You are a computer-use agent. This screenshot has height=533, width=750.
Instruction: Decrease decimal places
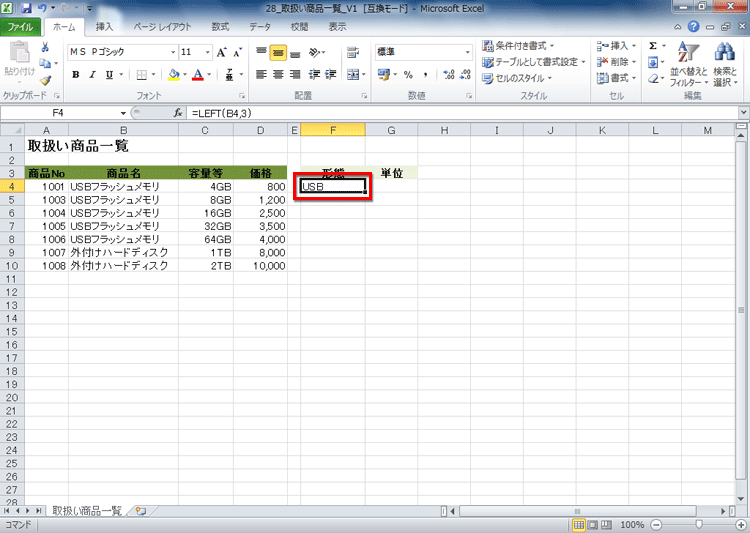coord(465,75)
